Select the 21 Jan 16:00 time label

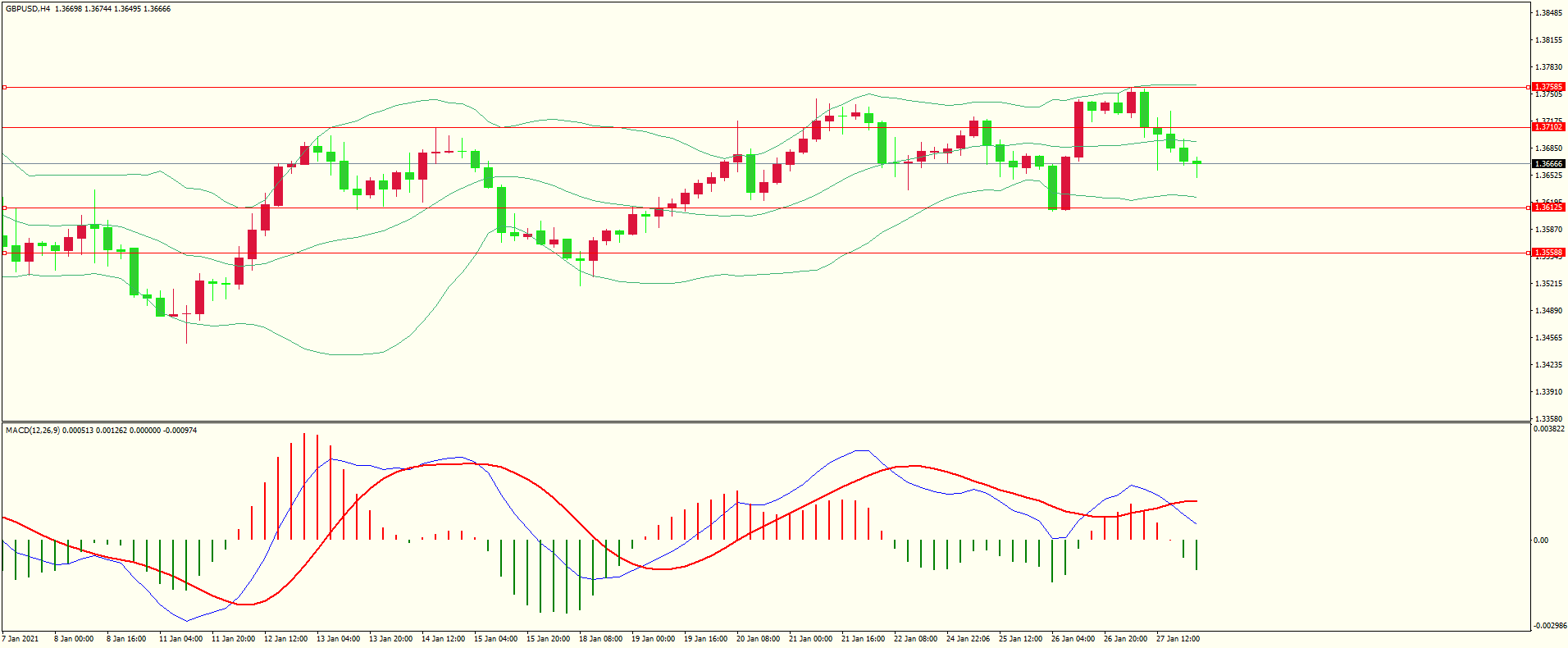[x=863, y=638]
